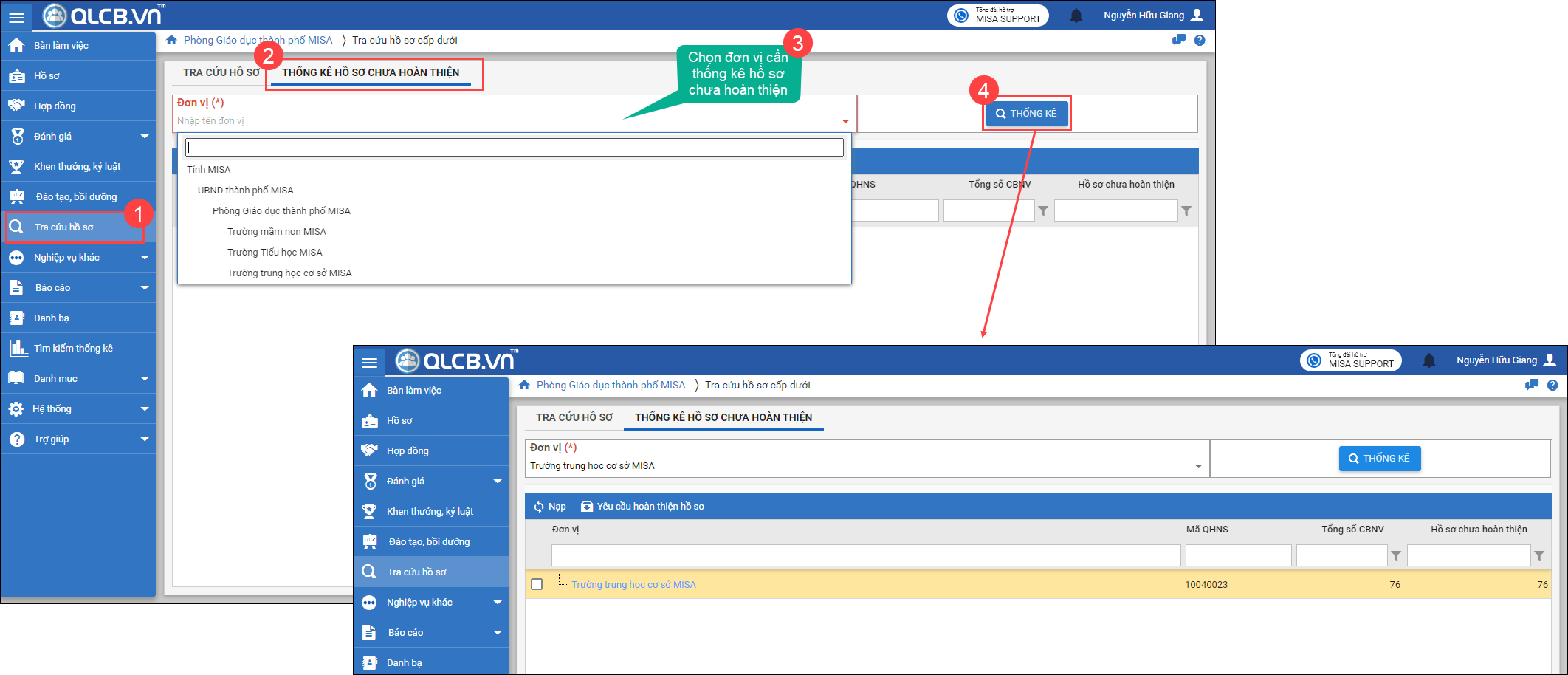Screen dimensions: 1568x675
Task: Open notifications bell in top header
Action: click(1076, 16)
